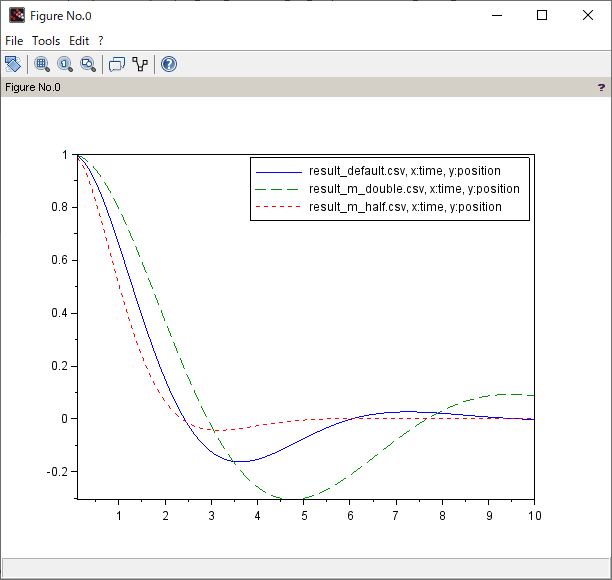Click y-axis label 0.4
Viewport: 612px width, 580px height.
[x=59, y=313]
